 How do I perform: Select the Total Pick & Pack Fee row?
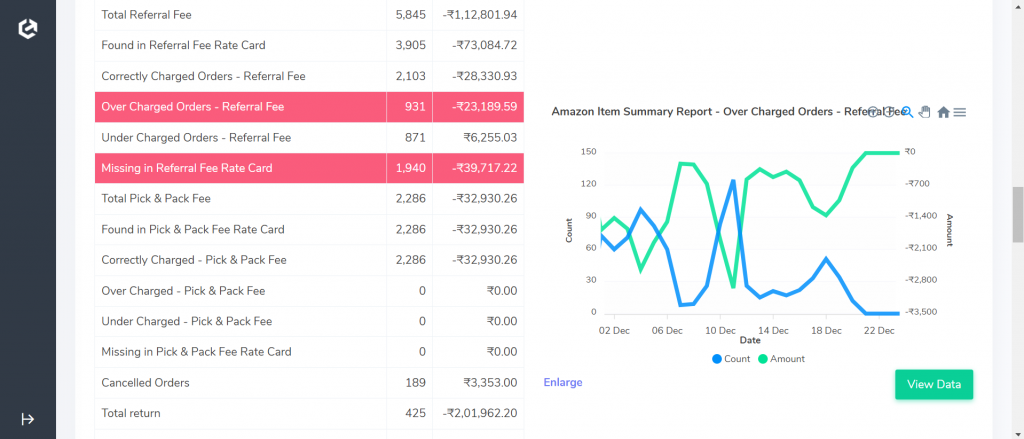coord(309,199)
